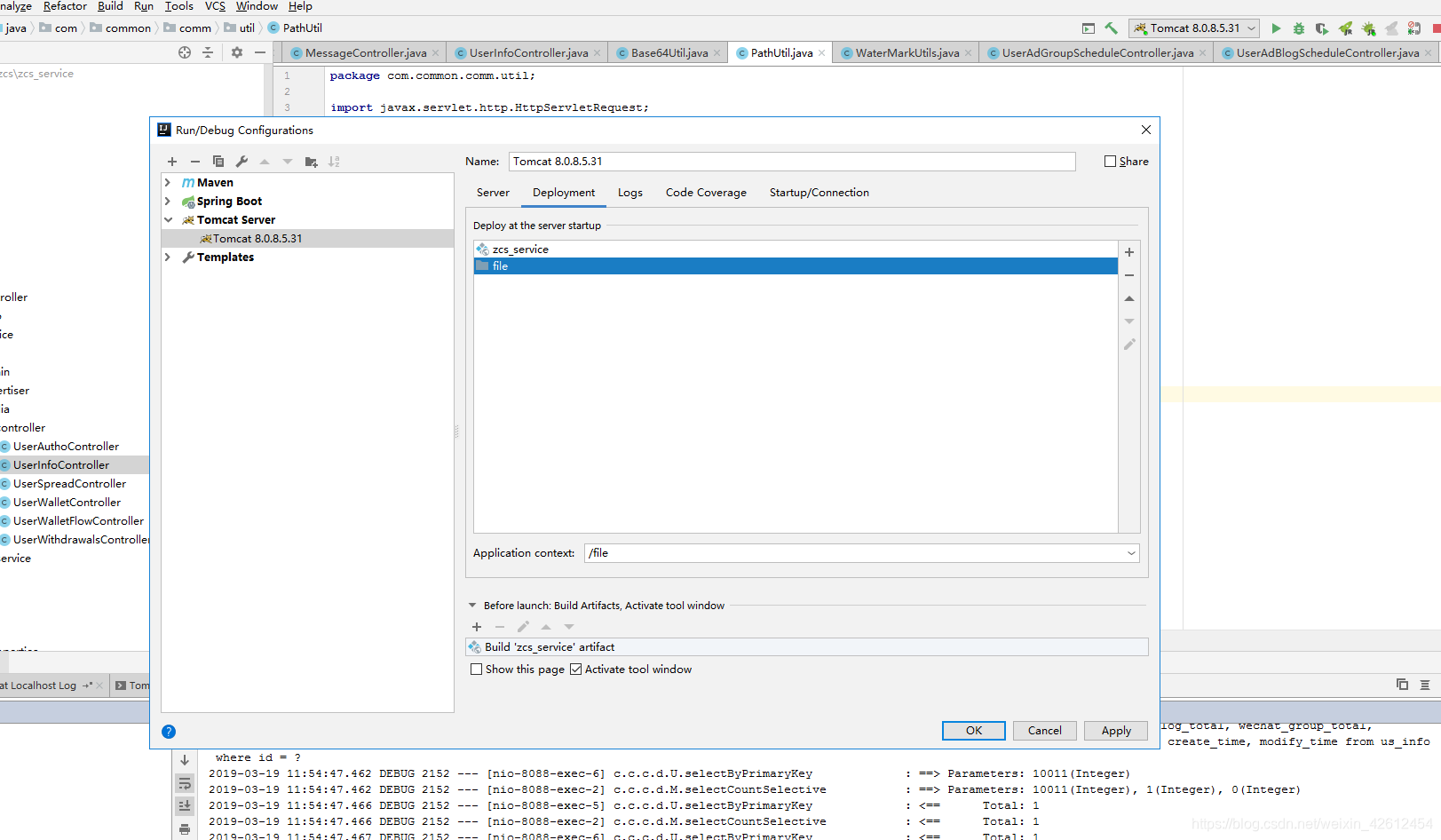Select UserWalletController in project tree
Image resolution: width=1441 pixels, height=840 pixels.
[x=67, y=503]
